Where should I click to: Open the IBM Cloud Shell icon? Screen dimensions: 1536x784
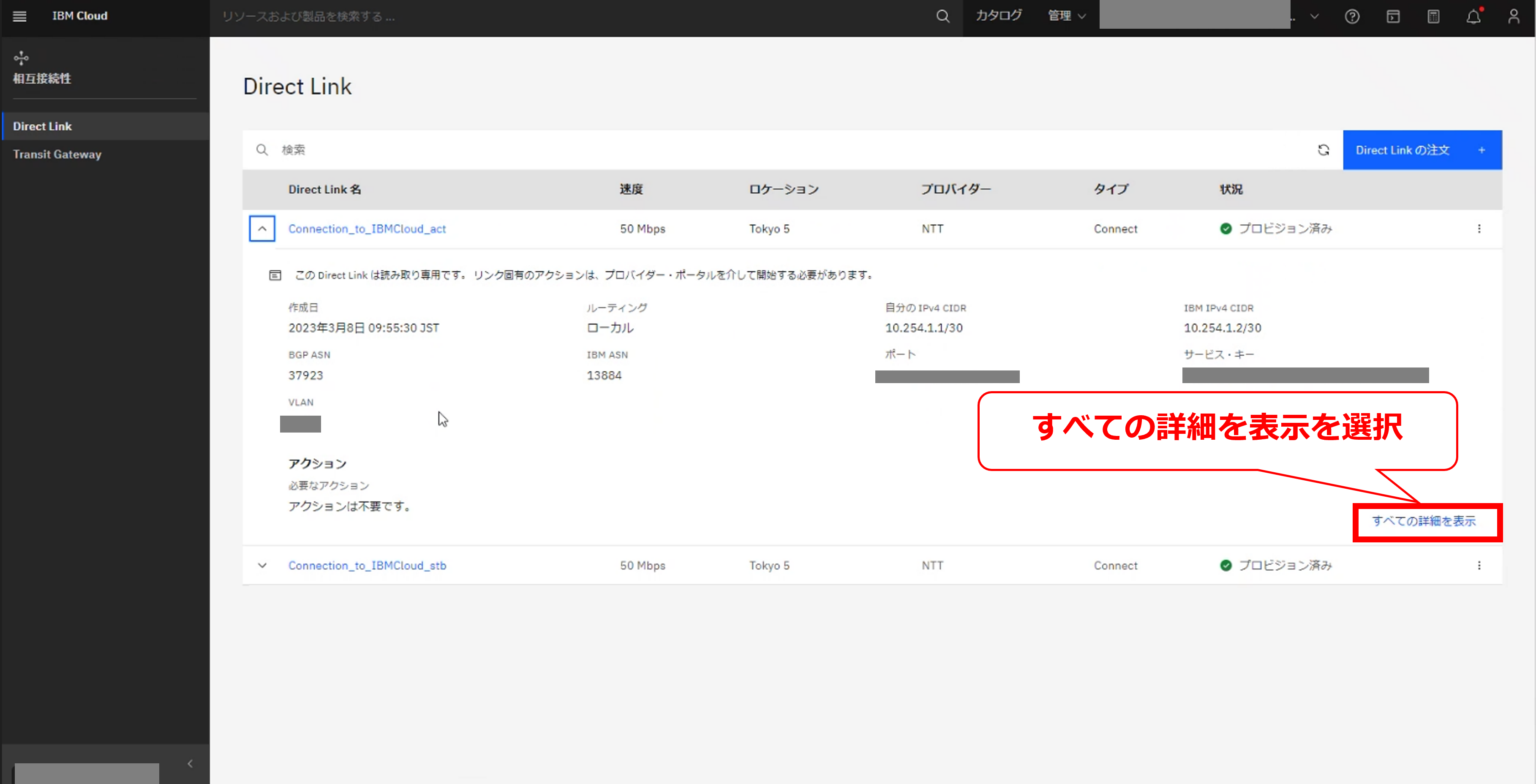coord(1393,16)
